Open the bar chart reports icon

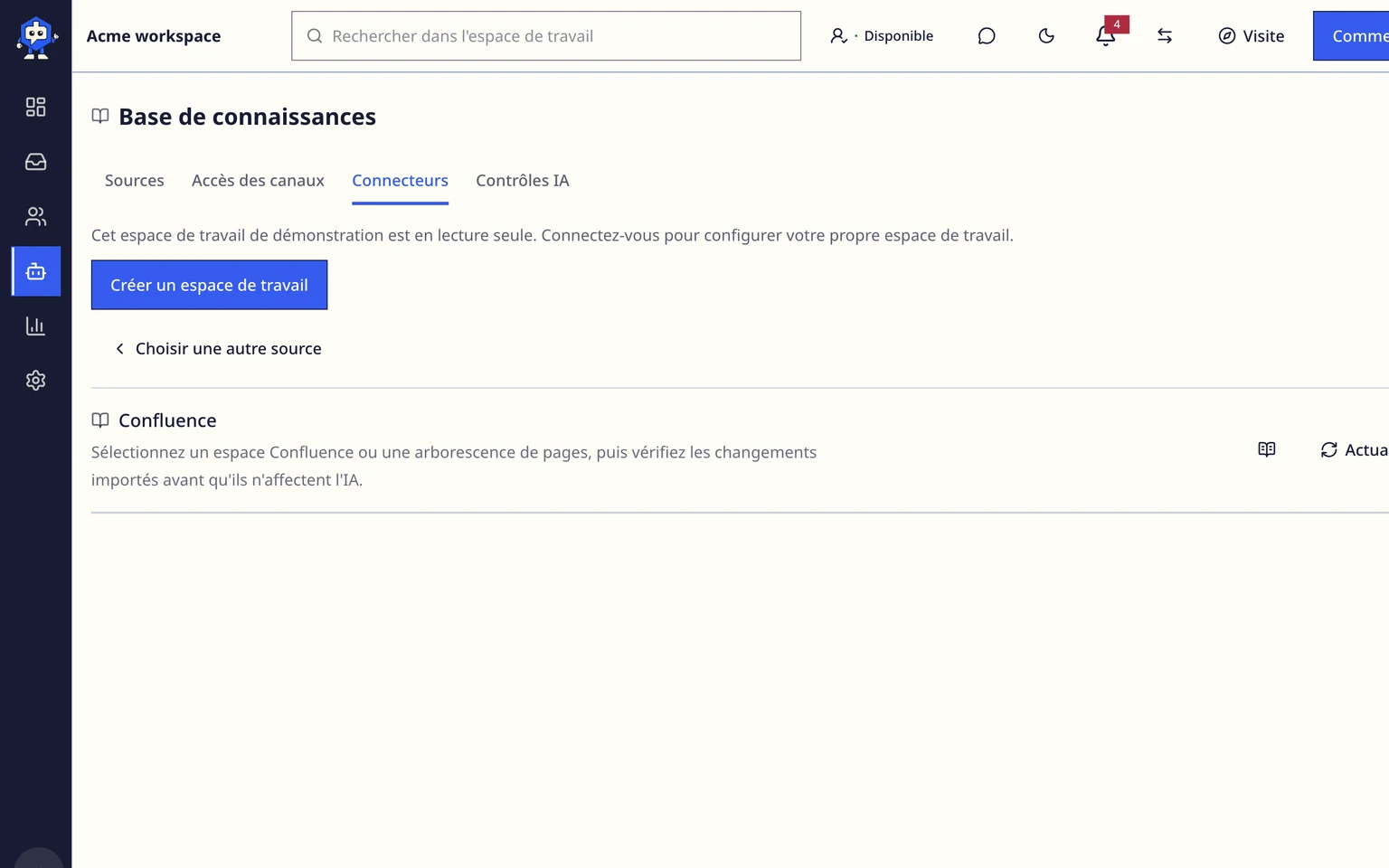[x=35, y=325]
